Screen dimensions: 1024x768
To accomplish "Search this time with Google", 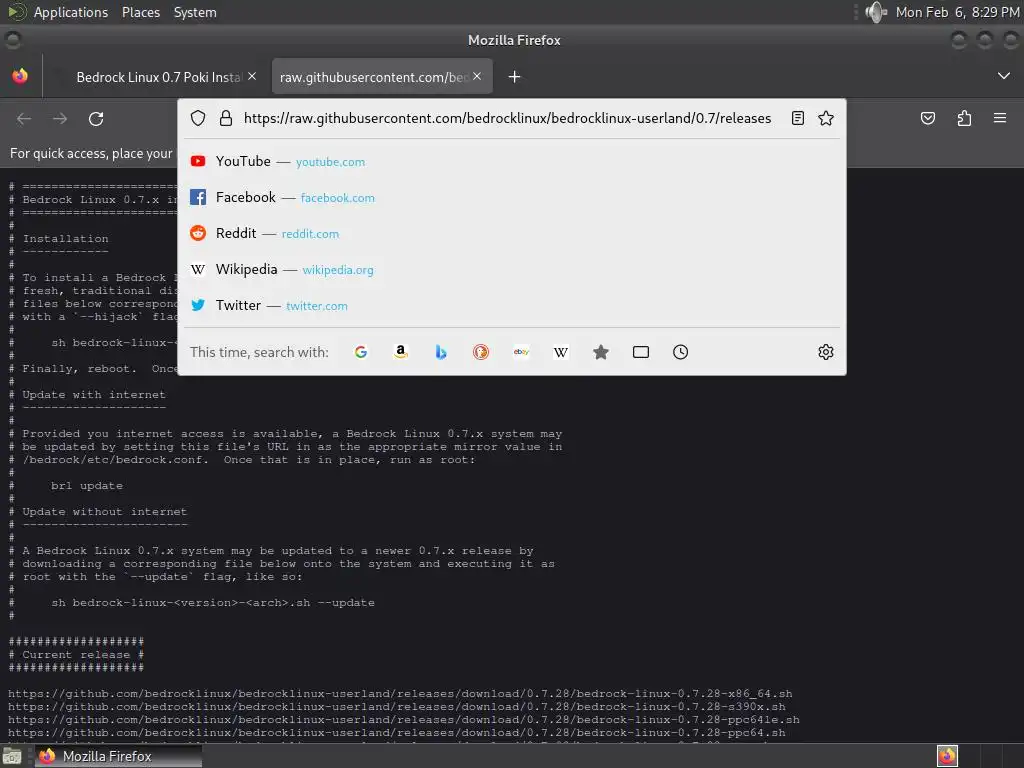I will [x=361, y=352].
